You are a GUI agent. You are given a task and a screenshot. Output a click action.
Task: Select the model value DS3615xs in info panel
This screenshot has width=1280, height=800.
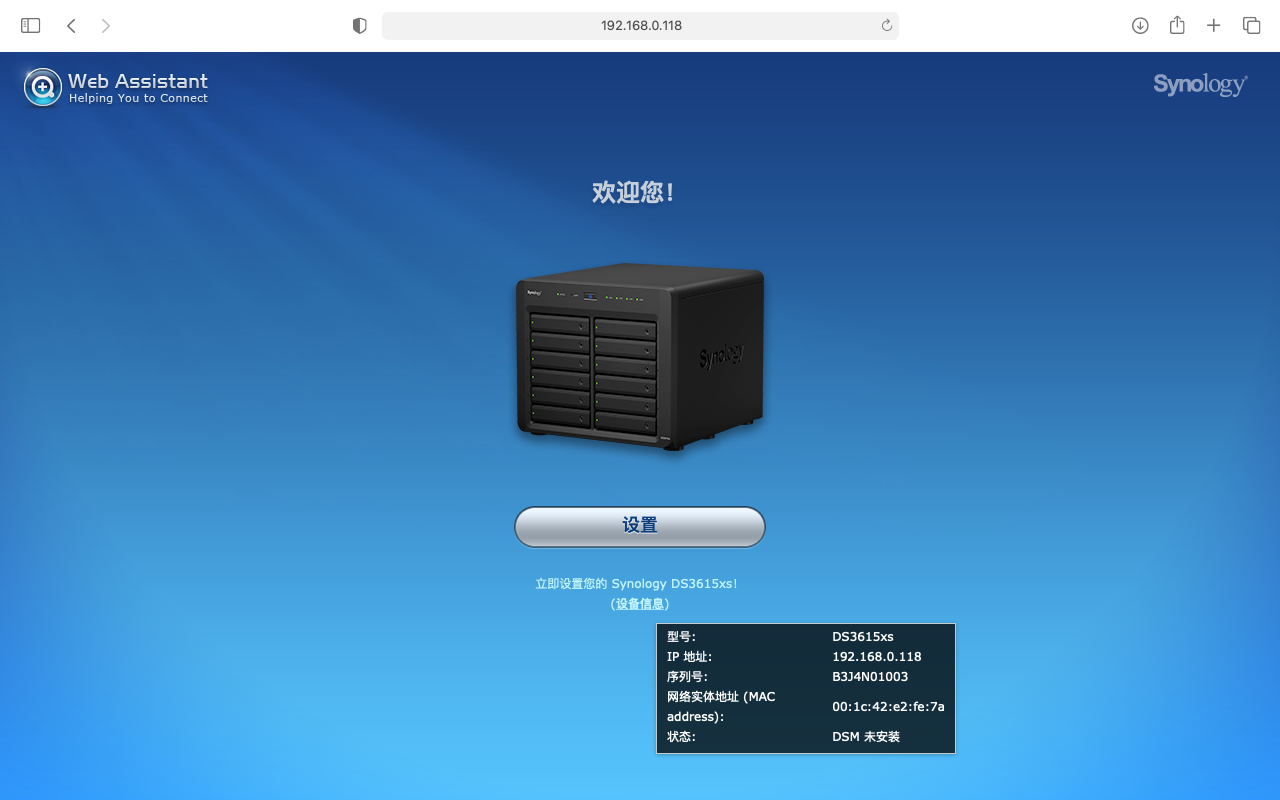(x=863, y=637)
